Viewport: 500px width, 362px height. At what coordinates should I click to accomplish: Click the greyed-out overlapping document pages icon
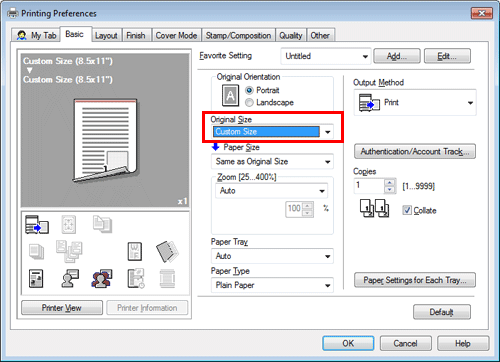click(102, 224)
